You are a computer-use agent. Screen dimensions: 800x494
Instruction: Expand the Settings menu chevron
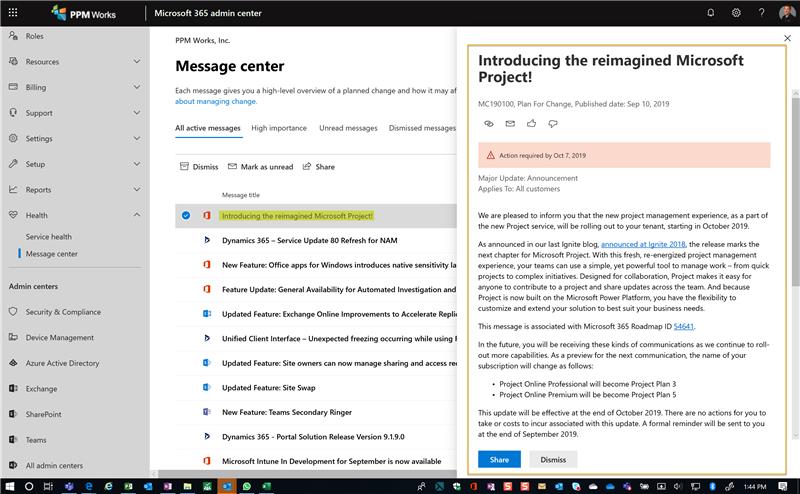[137, 138]
